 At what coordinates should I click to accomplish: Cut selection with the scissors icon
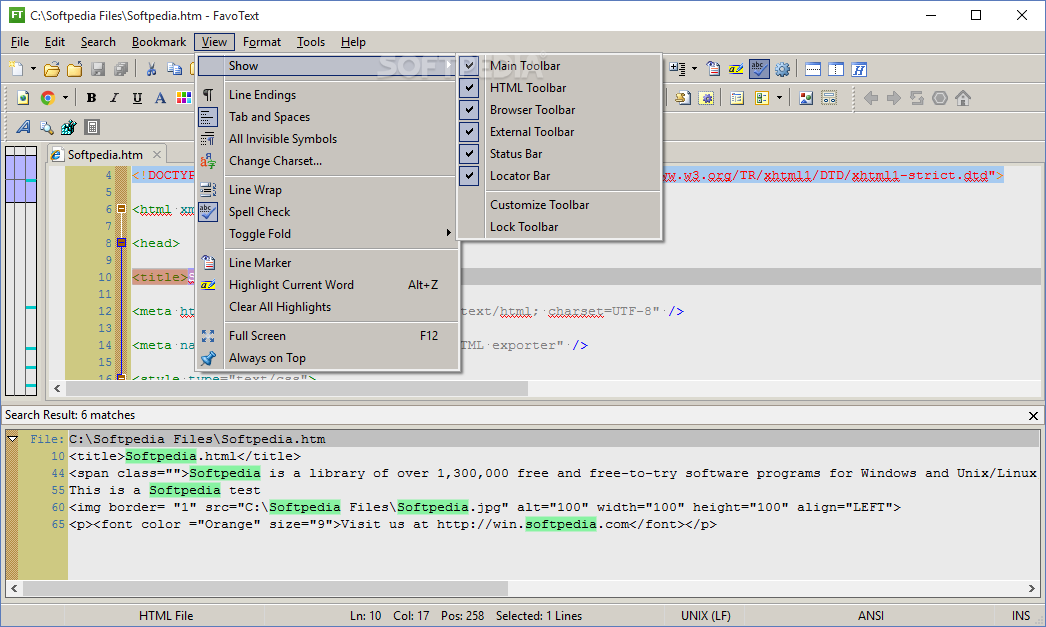click(151, 69)
